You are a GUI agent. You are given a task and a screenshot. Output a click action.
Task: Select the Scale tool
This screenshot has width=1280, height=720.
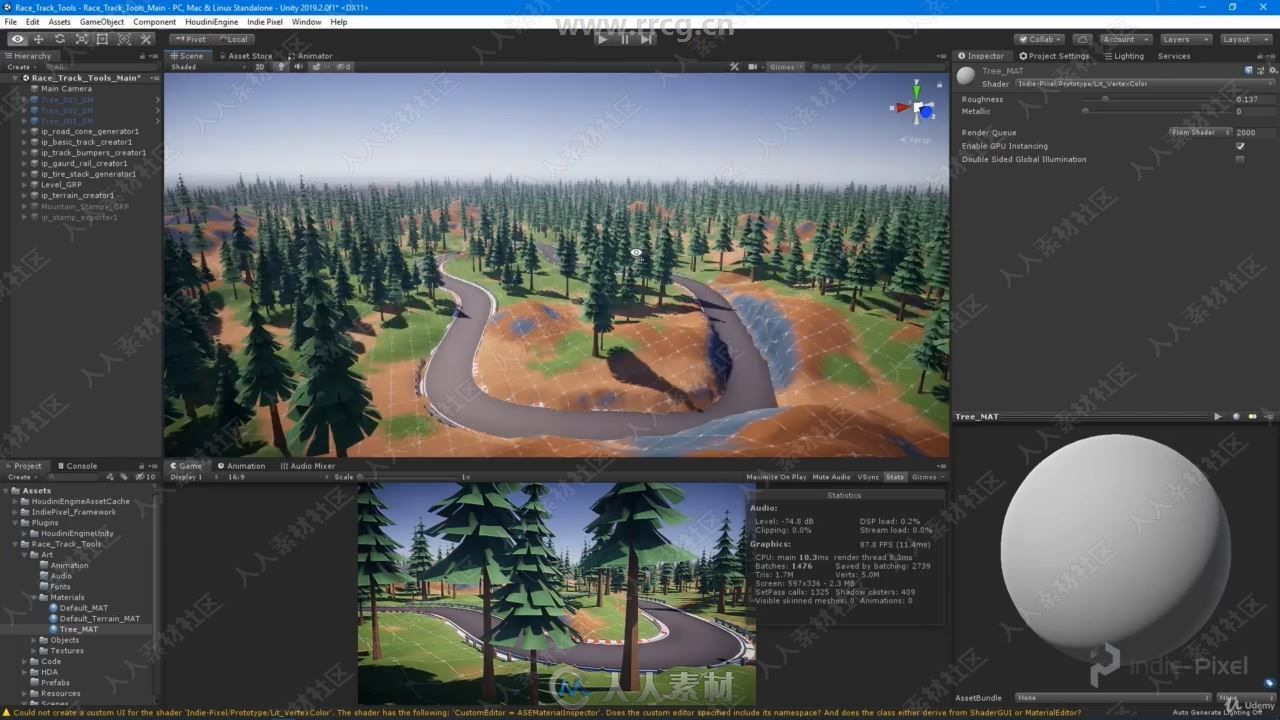click(x=81, y=39)
